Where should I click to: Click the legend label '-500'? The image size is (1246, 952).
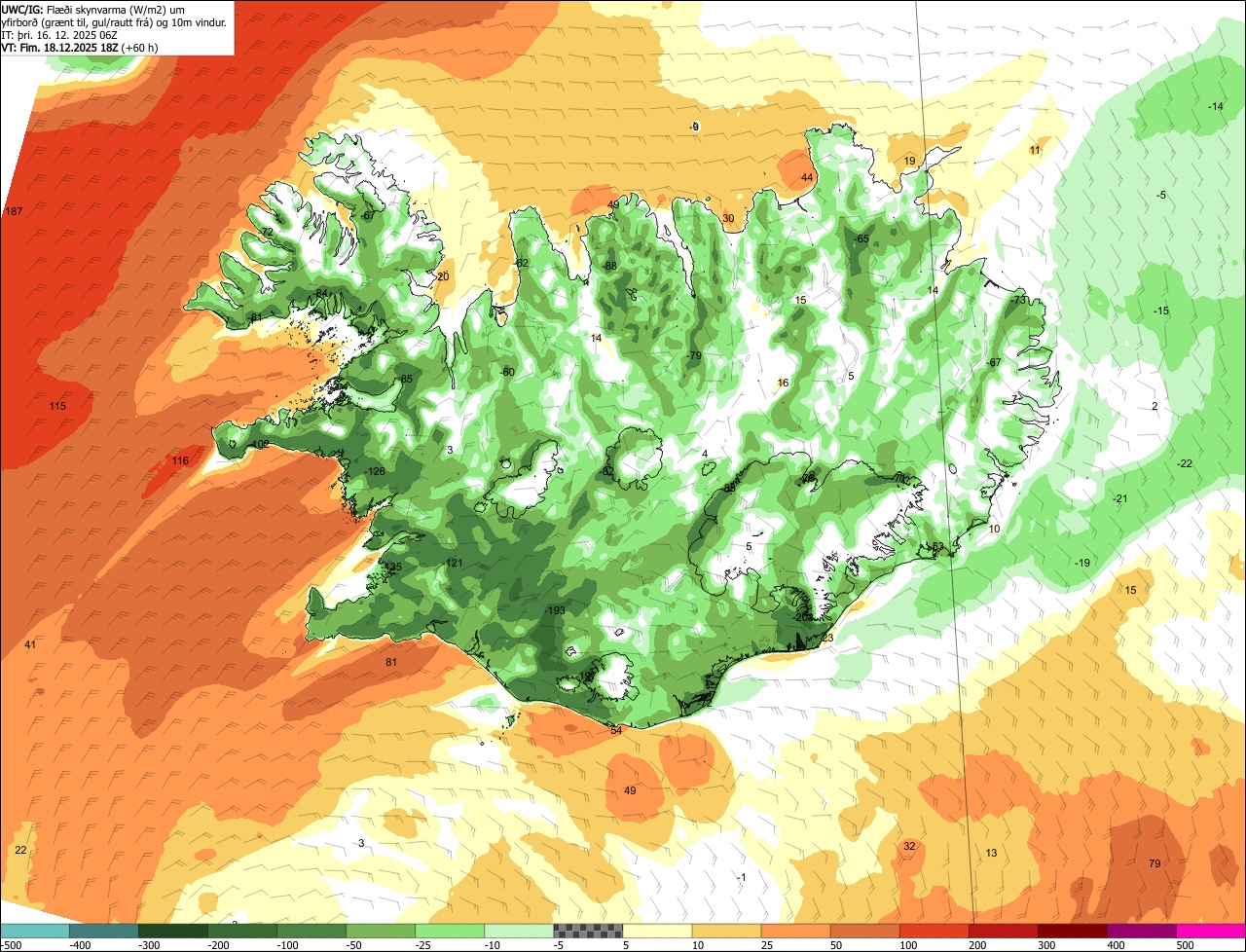(x=12, y=945)
